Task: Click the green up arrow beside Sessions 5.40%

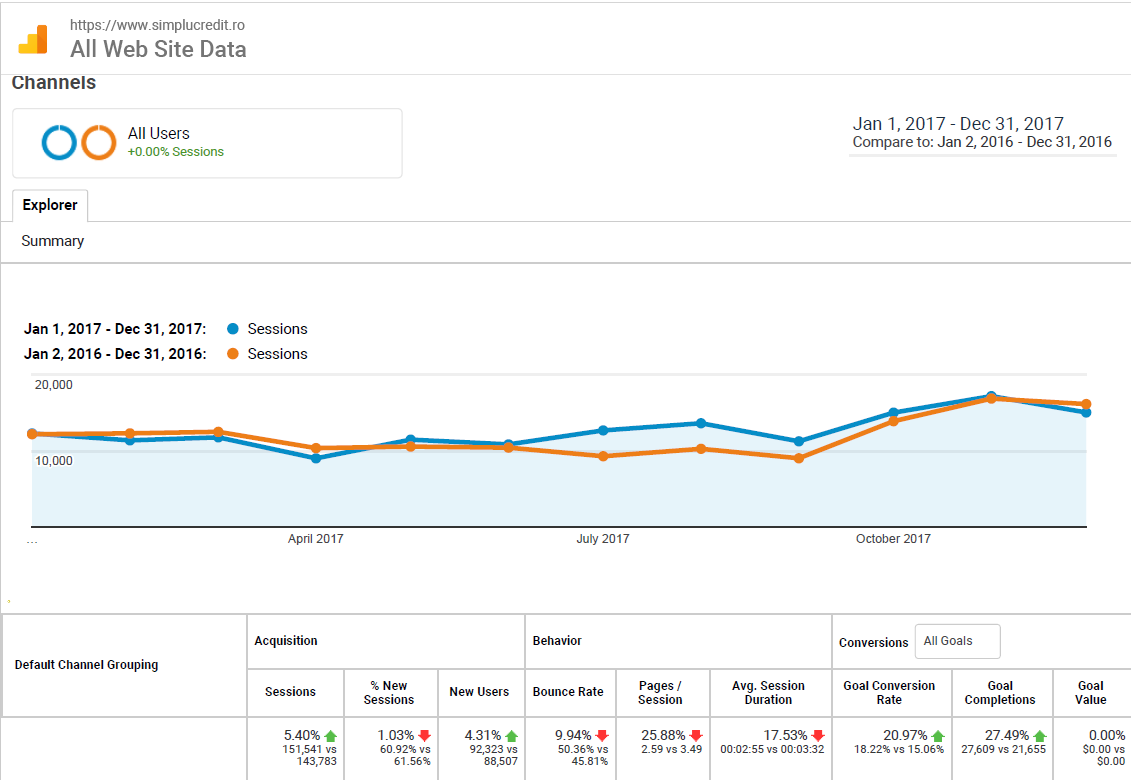Action: pos(332,732)
